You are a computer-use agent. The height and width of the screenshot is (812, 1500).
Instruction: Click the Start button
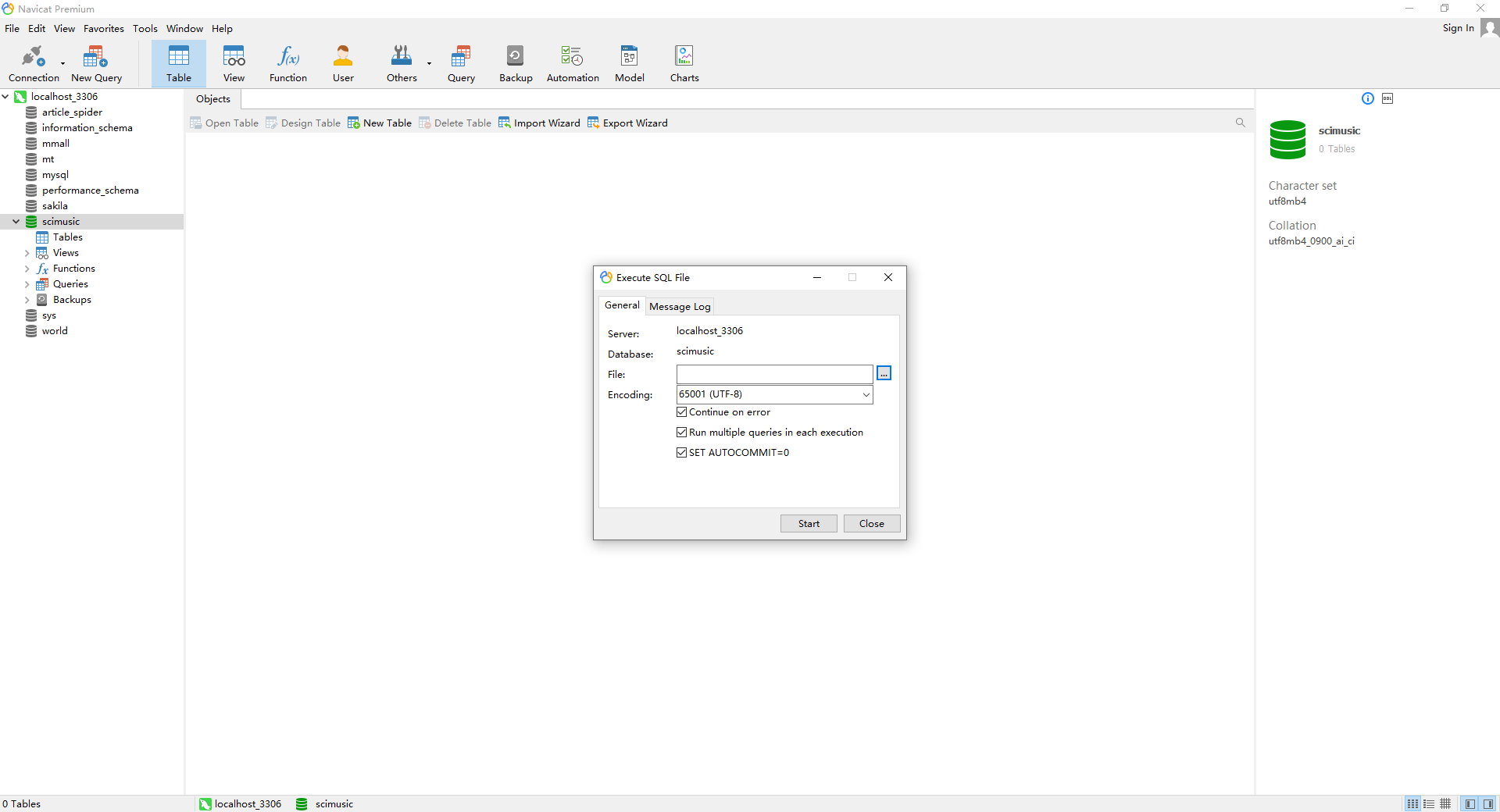tap(809, 524)
